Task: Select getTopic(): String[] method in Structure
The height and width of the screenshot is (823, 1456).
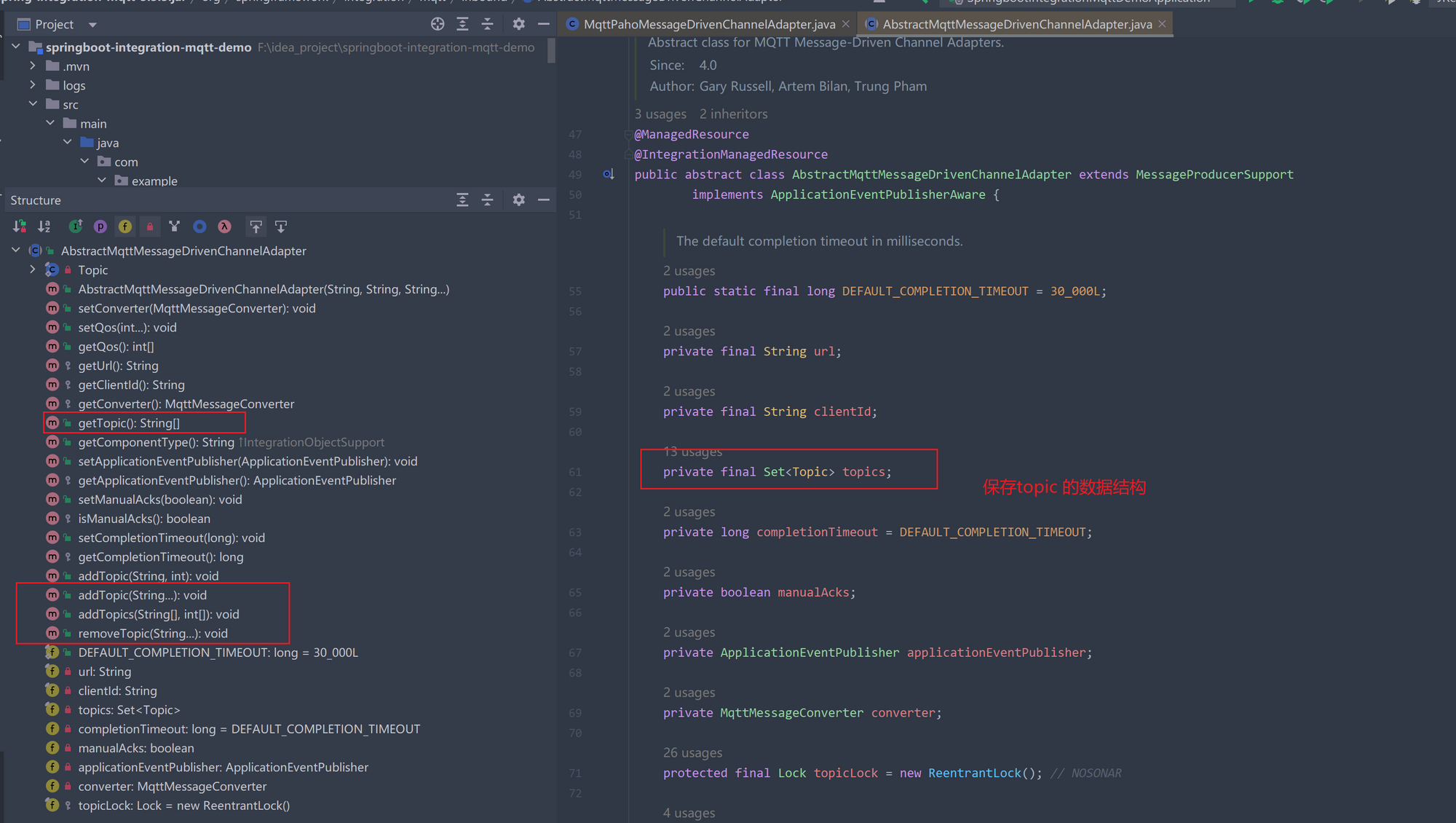Action: pos(129,423)
